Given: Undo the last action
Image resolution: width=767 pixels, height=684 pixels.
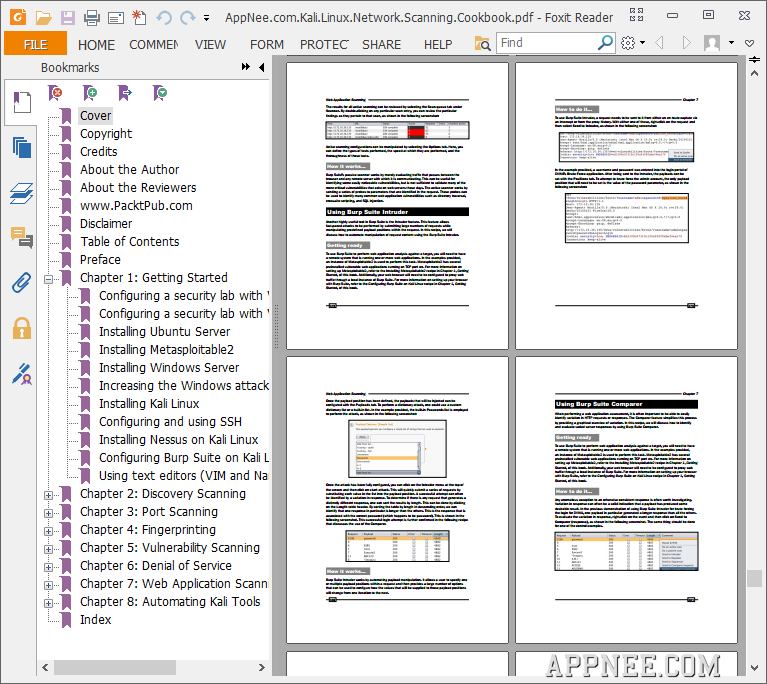Looking at the screenshot, I should pyautogui.click(x=164, y=18).
